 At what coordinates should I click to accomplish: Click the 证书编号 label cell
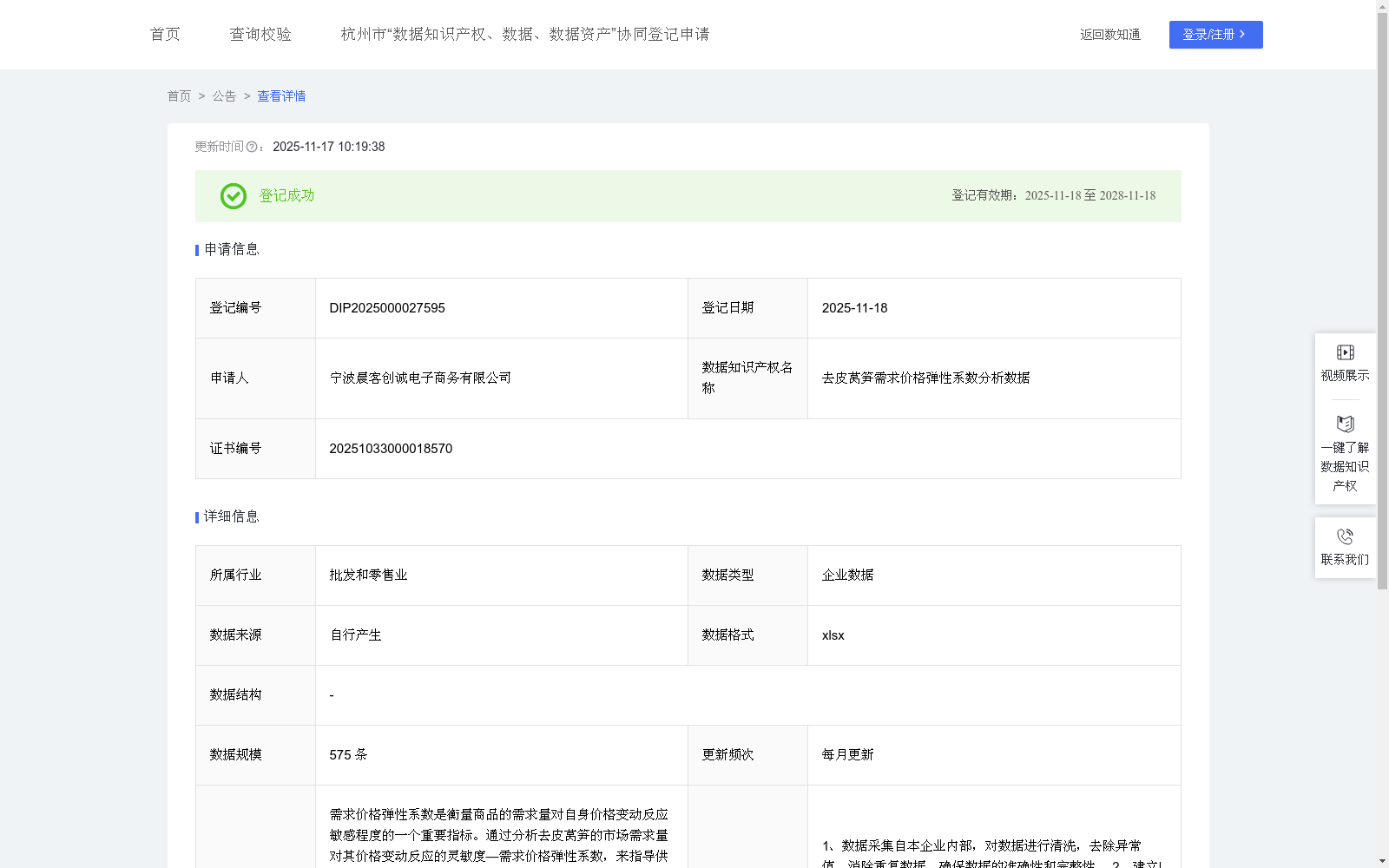pyautogui.click(x=256, y=449)
